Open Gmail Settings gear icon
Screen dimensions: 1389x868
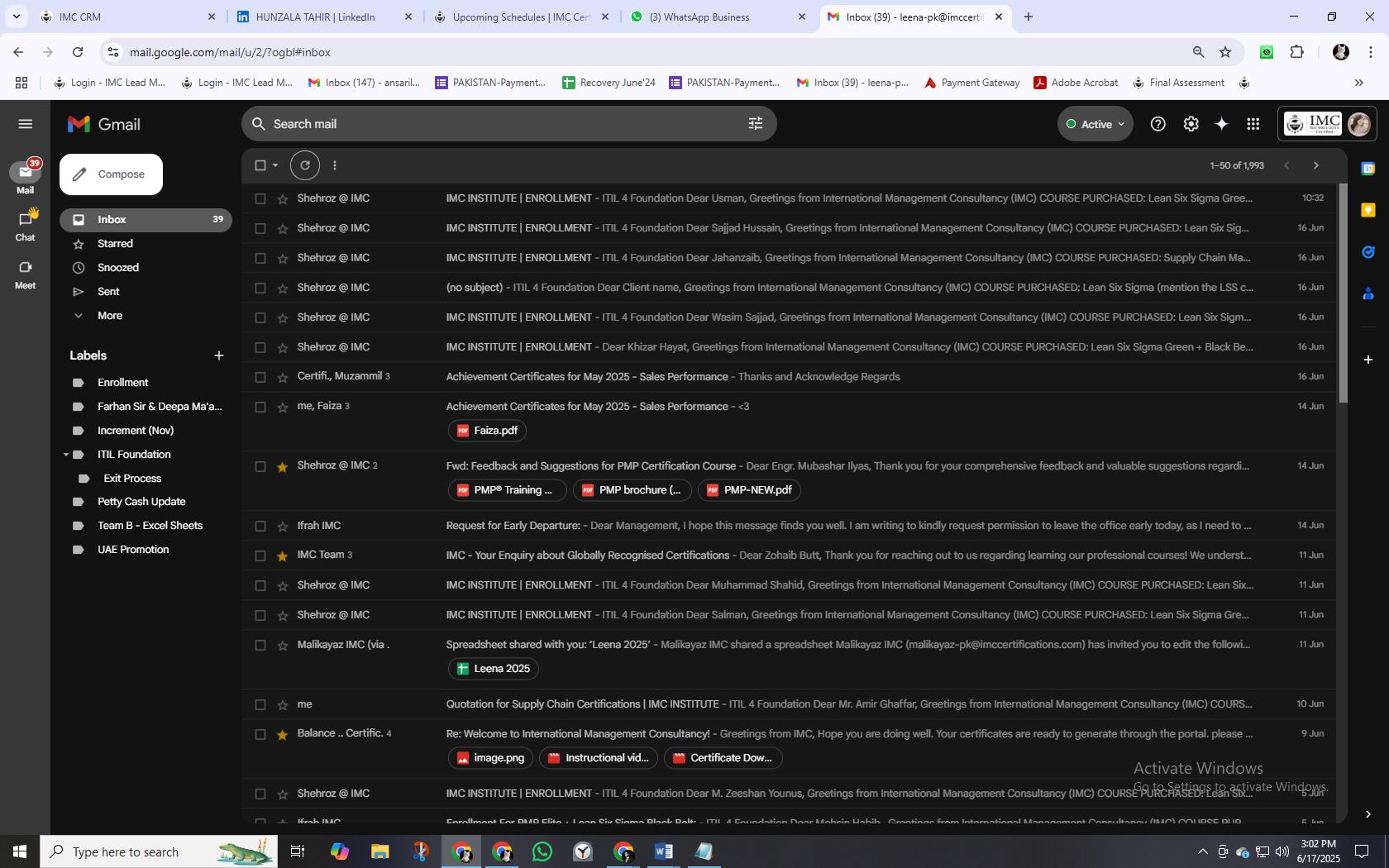1191,124
